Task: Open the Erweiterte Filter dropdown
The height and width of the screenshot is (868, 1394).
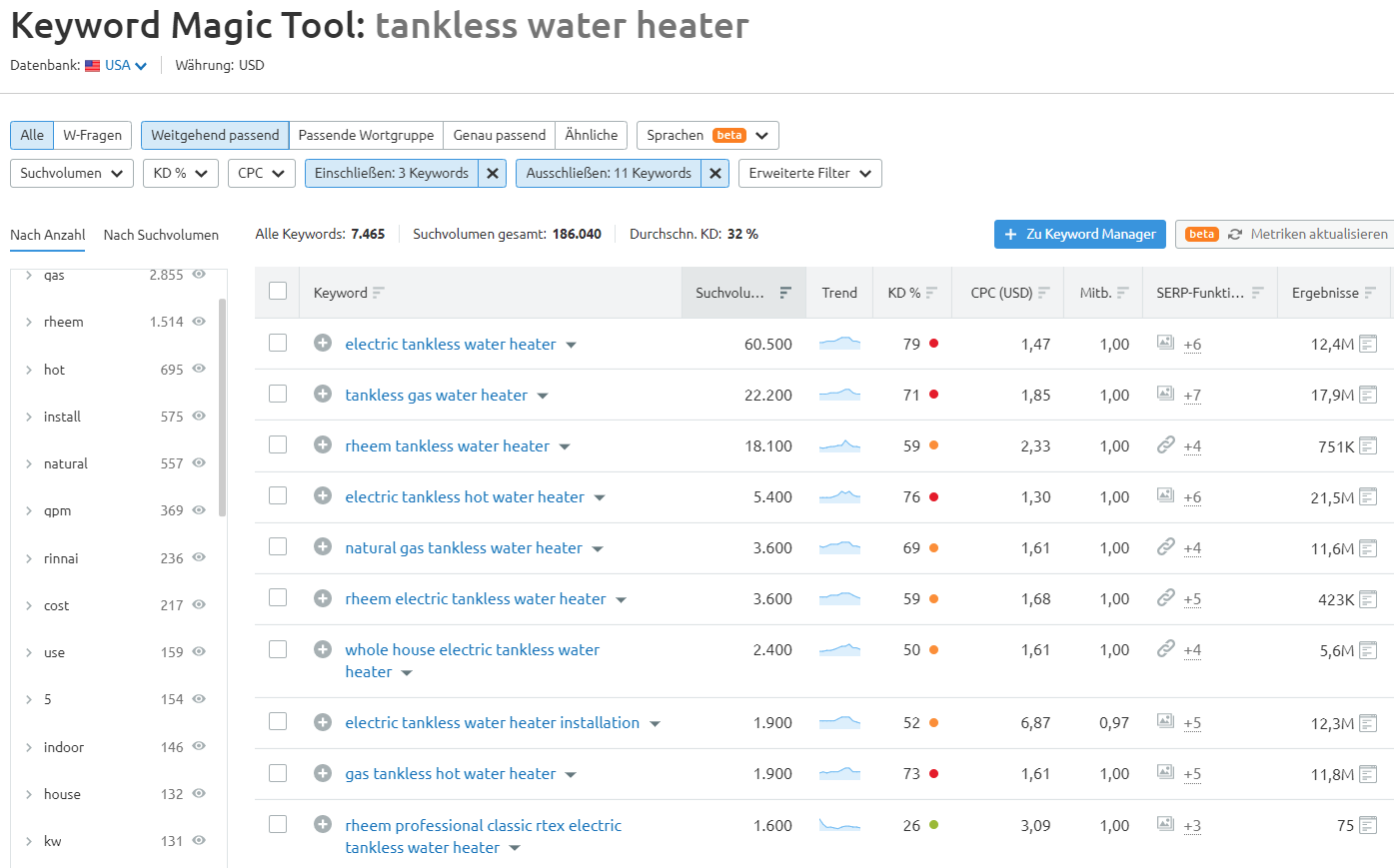Action: [809, 173]
